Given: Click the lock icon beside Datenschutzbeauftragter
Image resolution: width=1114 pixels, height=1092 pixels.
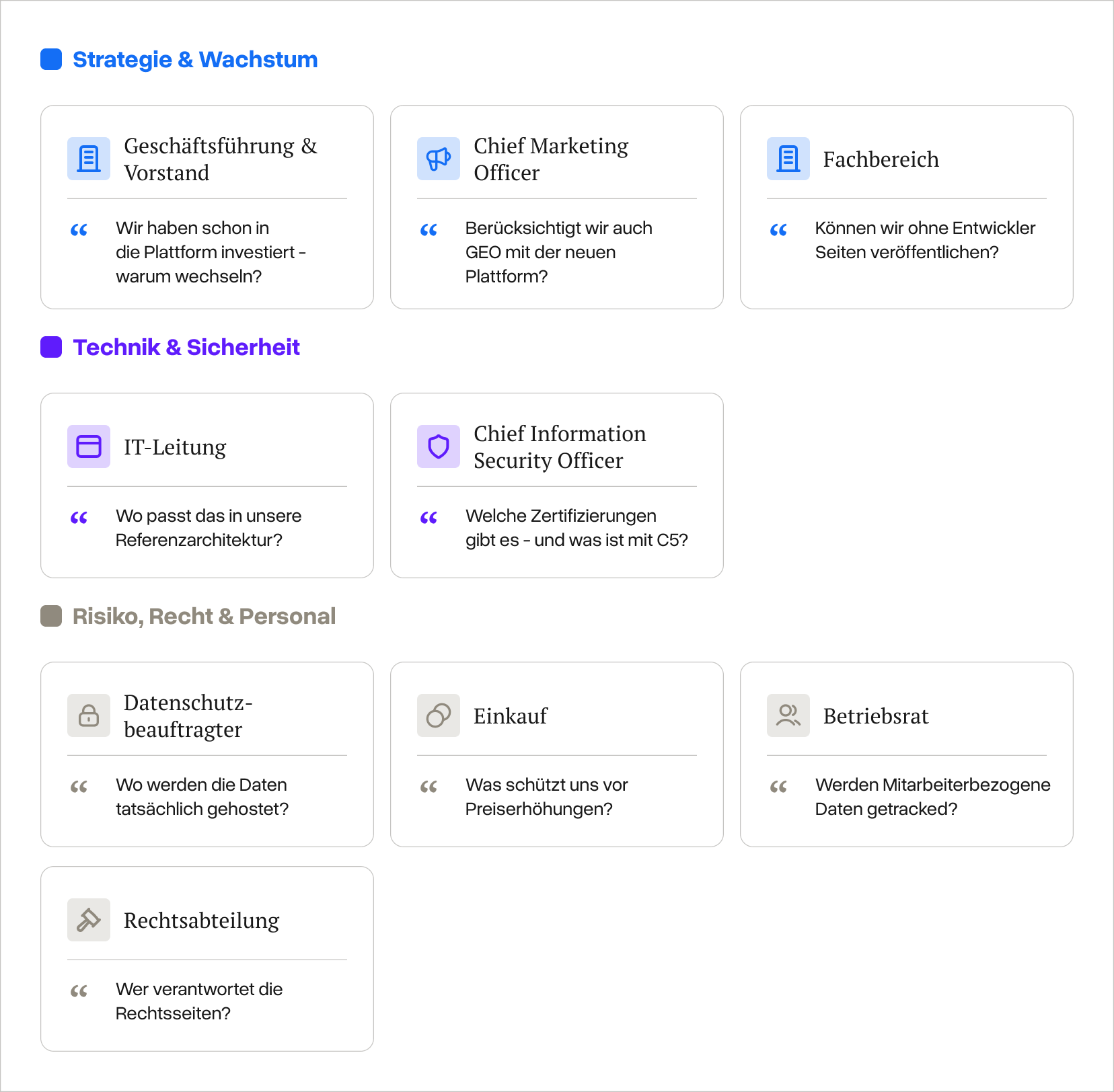Looking at the screenshot, I should (x=89, y=715).
